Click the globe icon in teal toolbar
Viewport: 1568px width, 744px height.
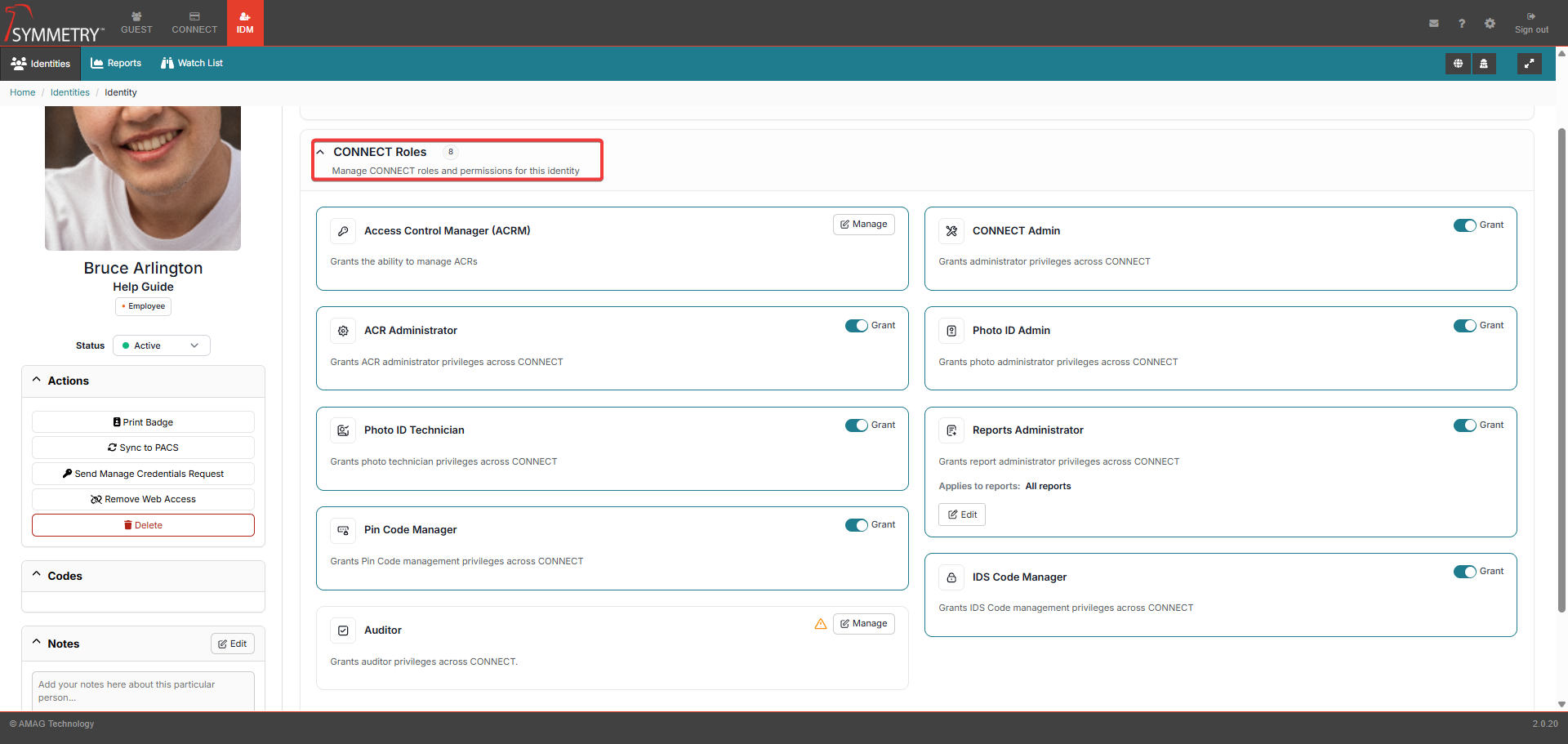pyautogui.click(x=1458, y=64)
